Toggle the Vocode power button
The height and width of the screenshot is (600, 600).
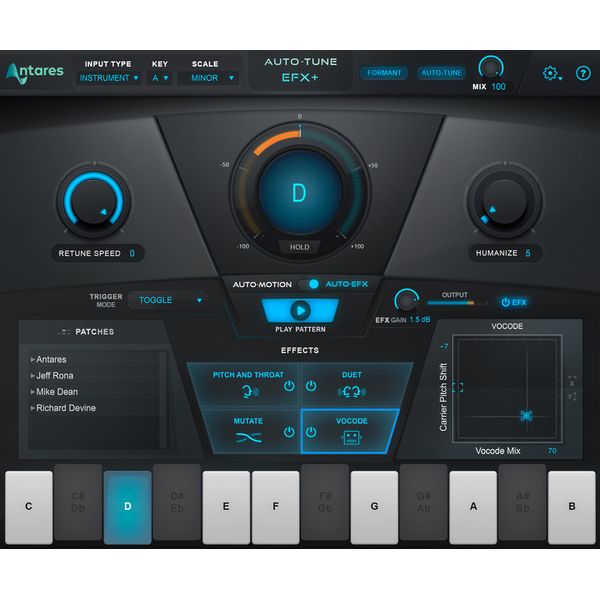[x=311, y=432]
